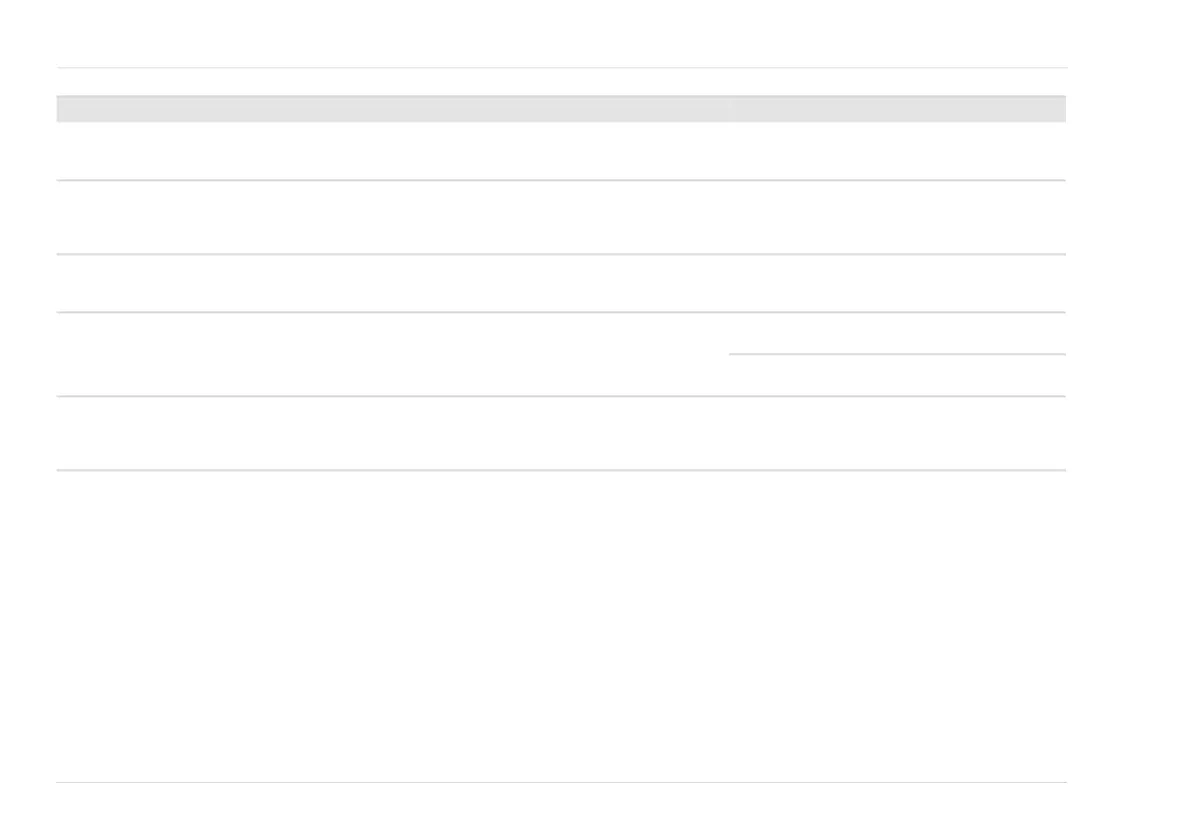Click the blank area below the table
1191x839 pixels.
tap(560, 620)
